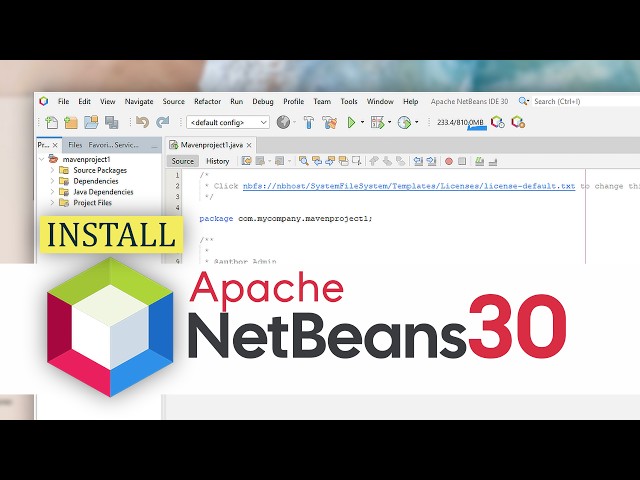This screenshot has height=480, width=640.
Task: Click the package com.mycompany.mavenproject1 line
Action: click(x=286, y=218)
